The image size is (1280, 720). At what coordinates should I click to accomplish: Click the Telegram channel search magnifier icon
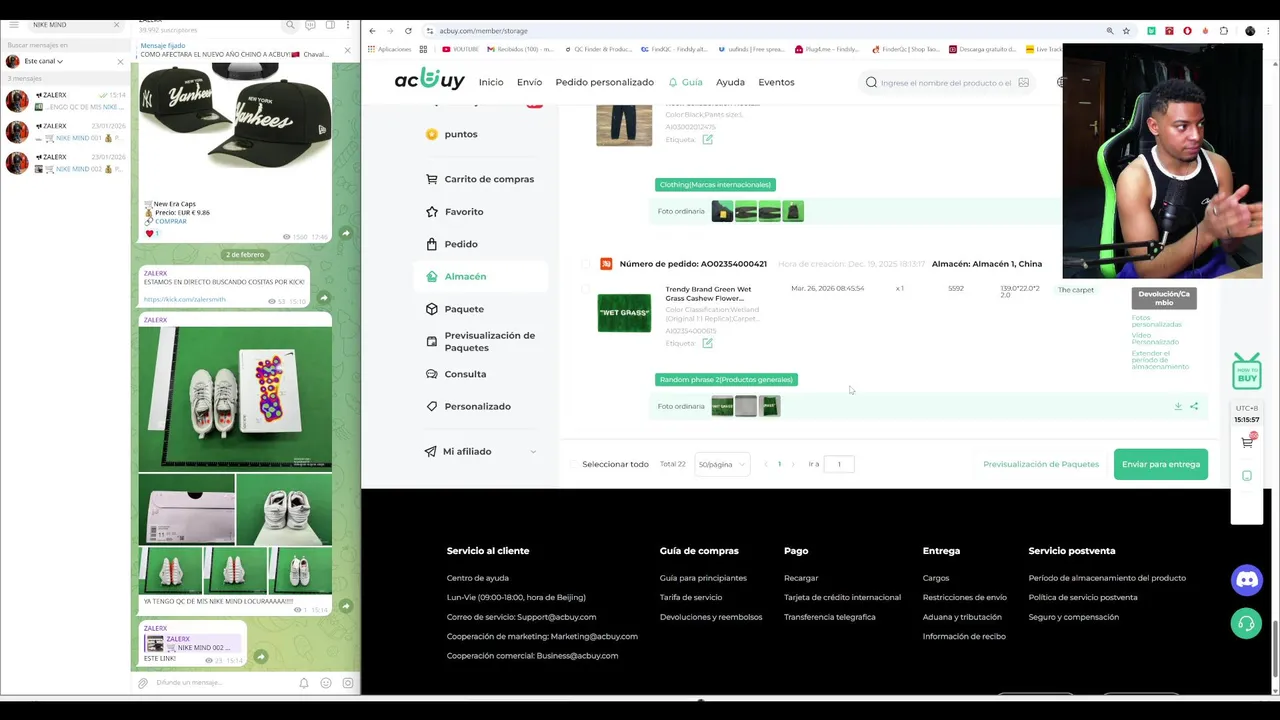pyautogui.click(x=290, y=25)
